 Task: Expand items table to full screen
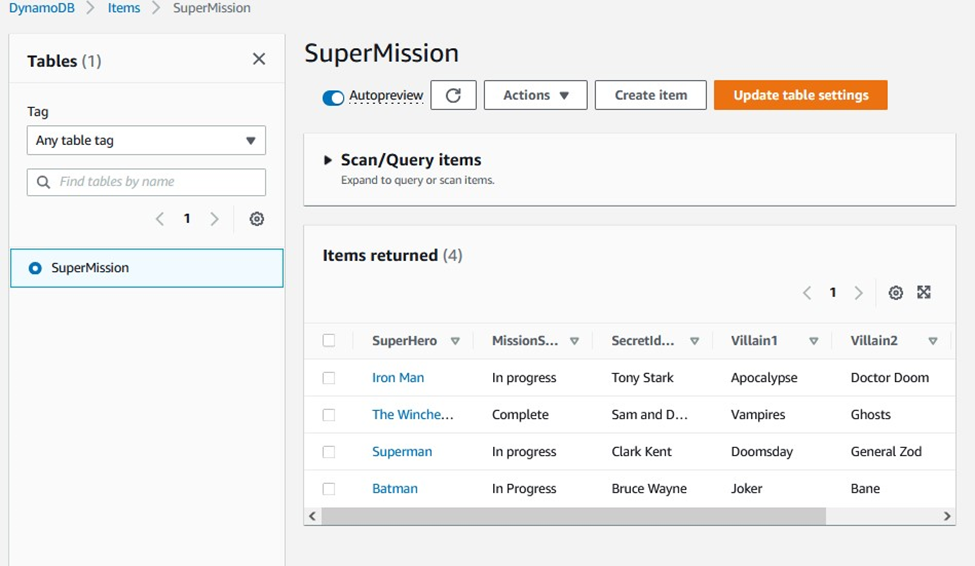924,292
